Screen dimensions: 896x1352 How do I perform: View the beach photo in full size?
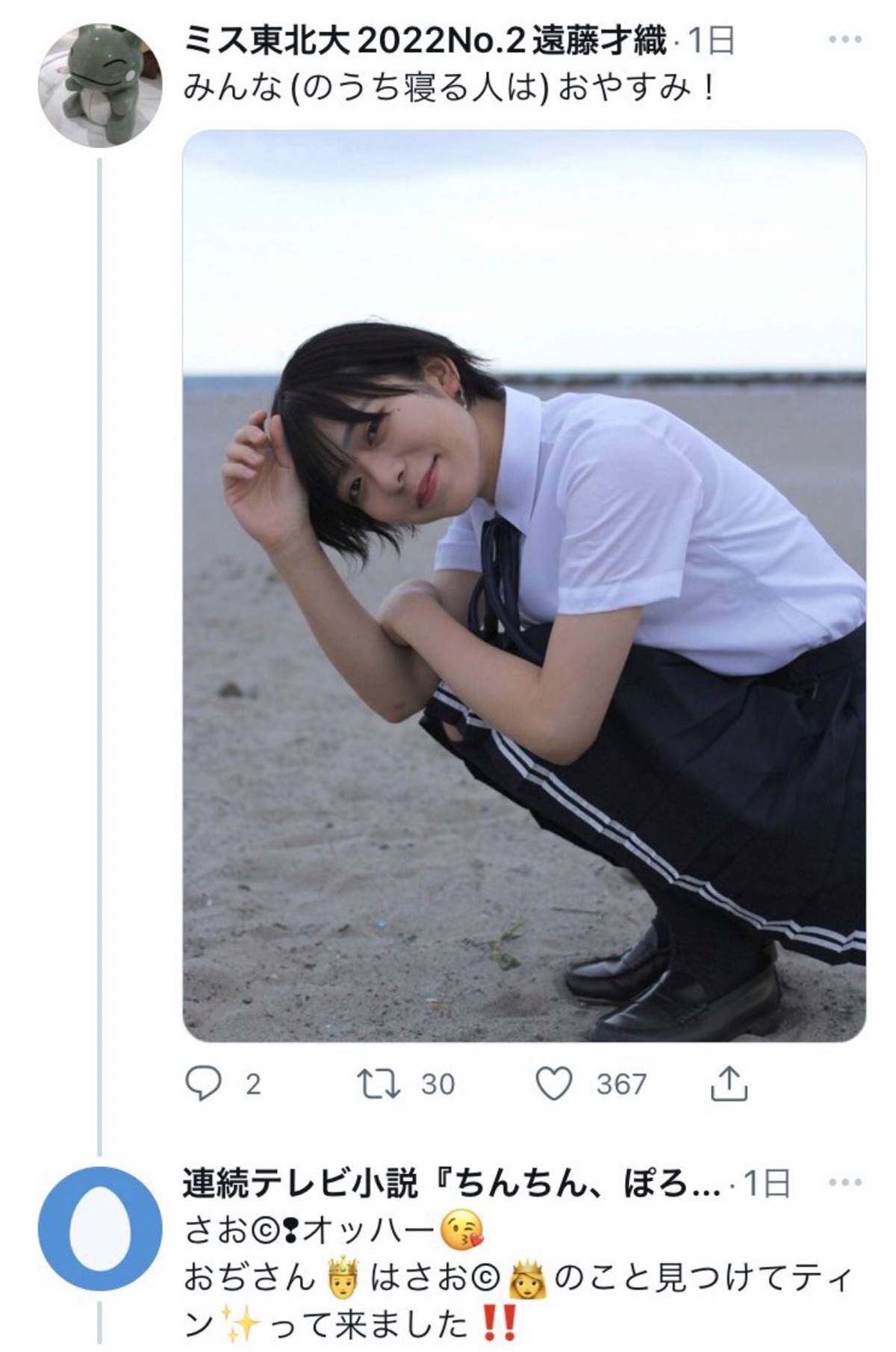point(524,586)
